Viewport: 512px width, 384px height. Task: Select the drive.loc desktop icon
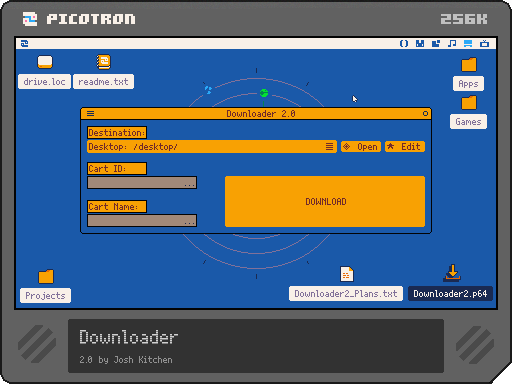pos(45,72)
